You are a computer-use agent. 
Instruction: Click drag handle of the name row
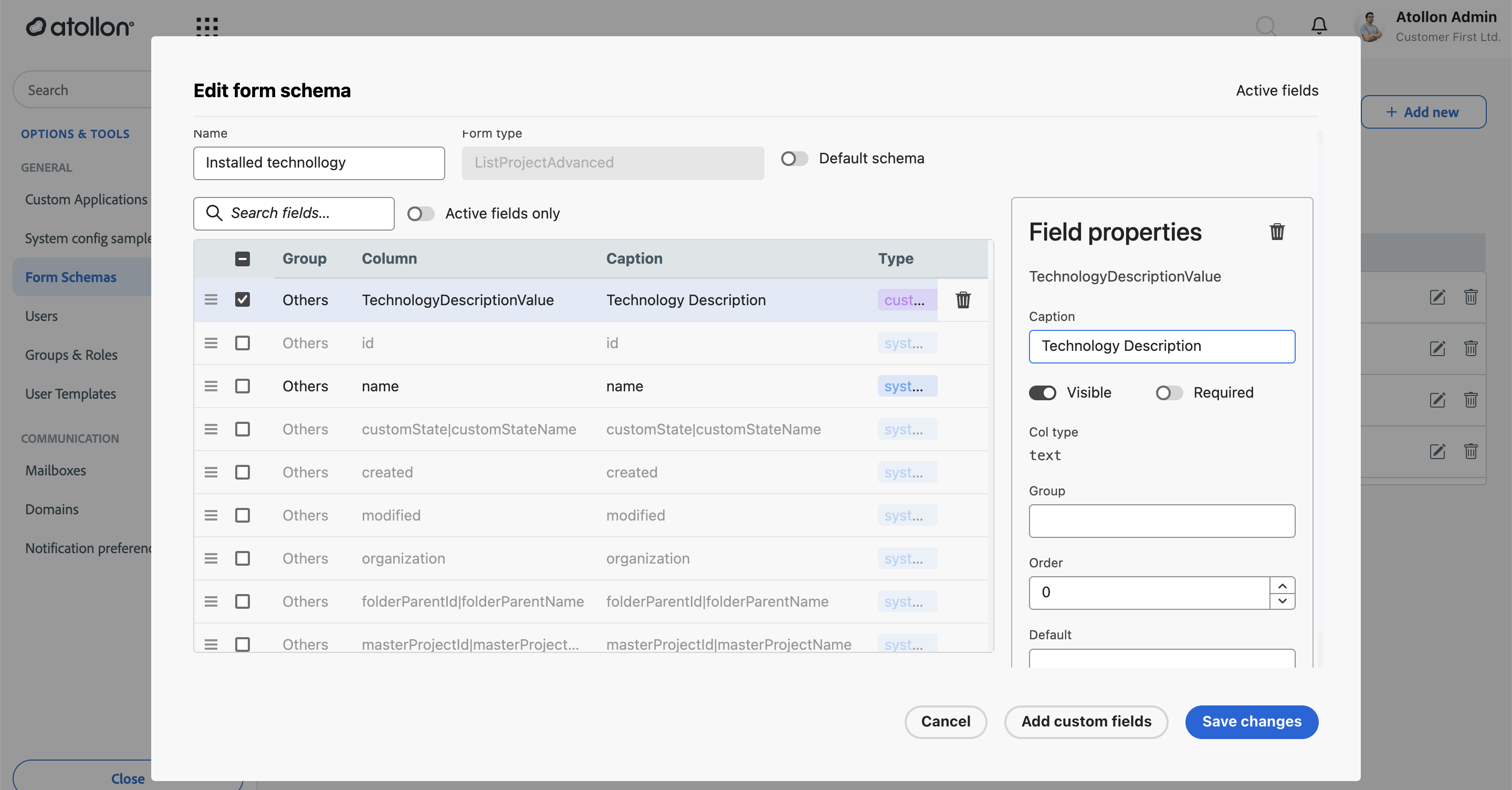pos(211,386)
